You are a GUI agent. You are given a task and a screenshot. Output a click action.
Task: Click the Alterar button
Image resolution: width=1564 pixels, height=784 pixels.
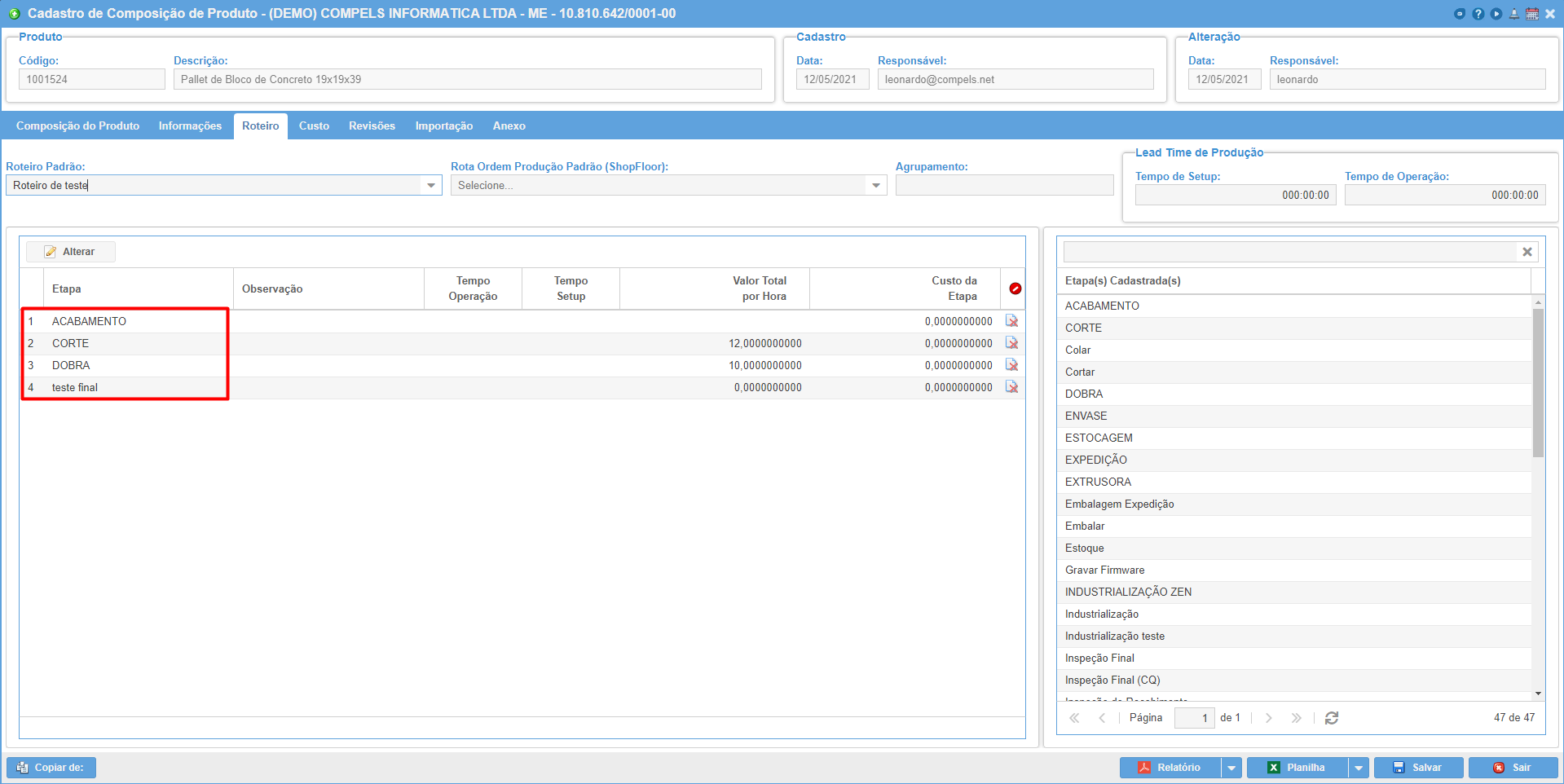(70, 252)
